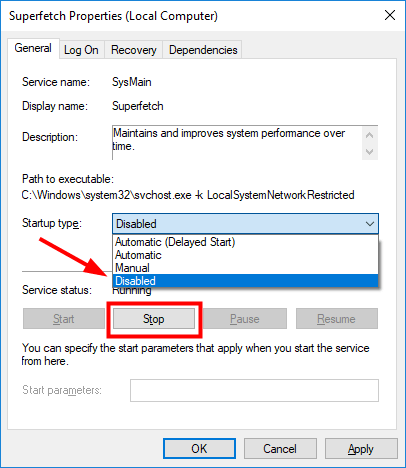Screen dimensions: 406x468
Task: Click the Pause service button
Action: coord(245,319)
